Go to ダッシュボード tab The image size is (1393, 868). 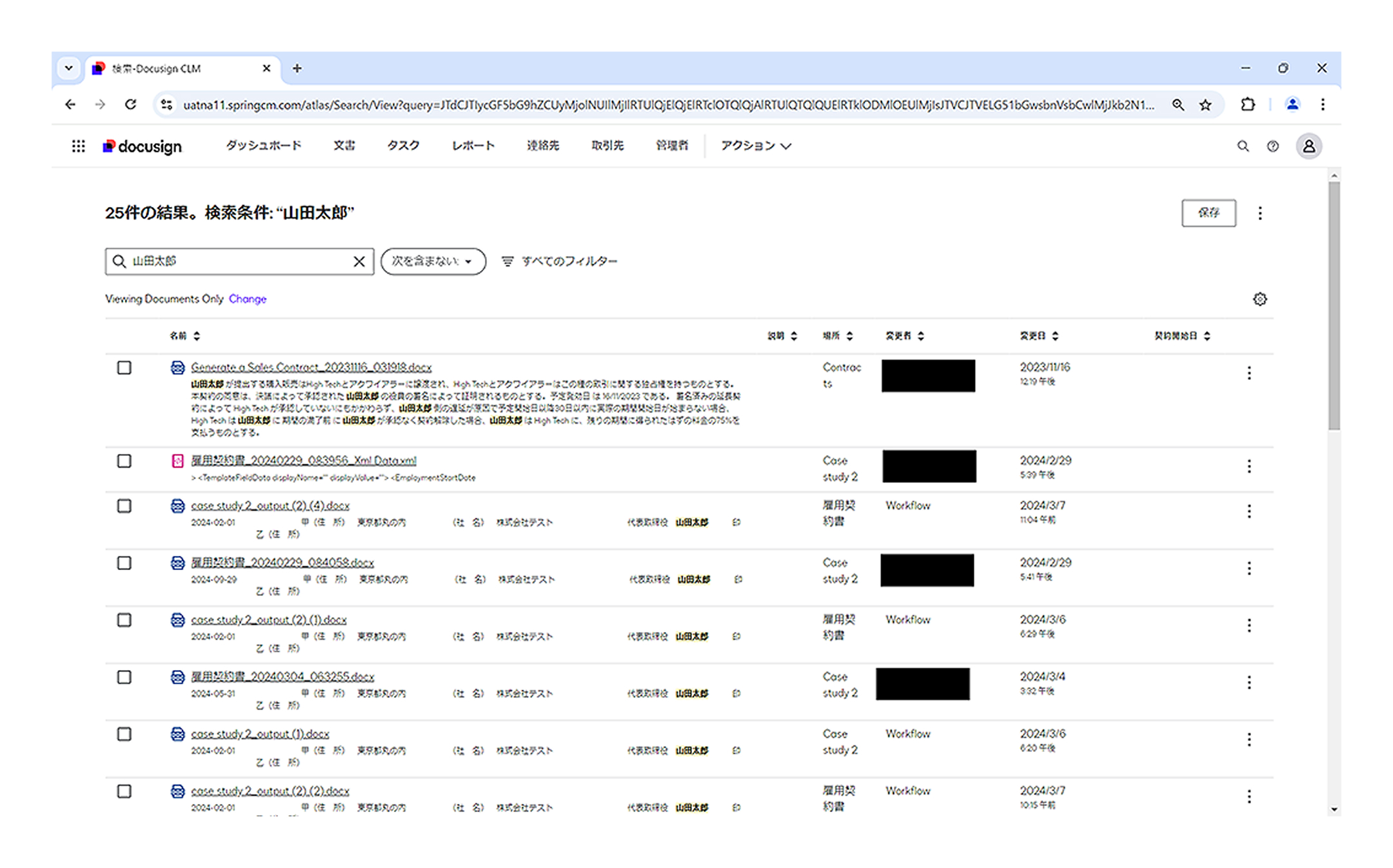[x=263, y=146]
